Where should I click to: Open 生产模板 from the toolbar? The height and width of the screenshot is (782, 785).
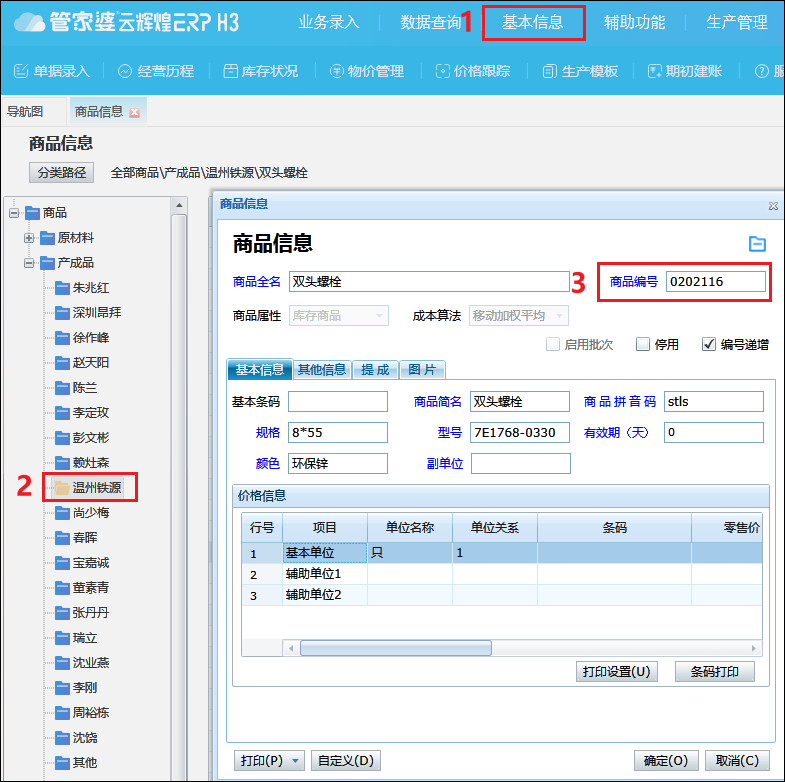click(549, 71)
